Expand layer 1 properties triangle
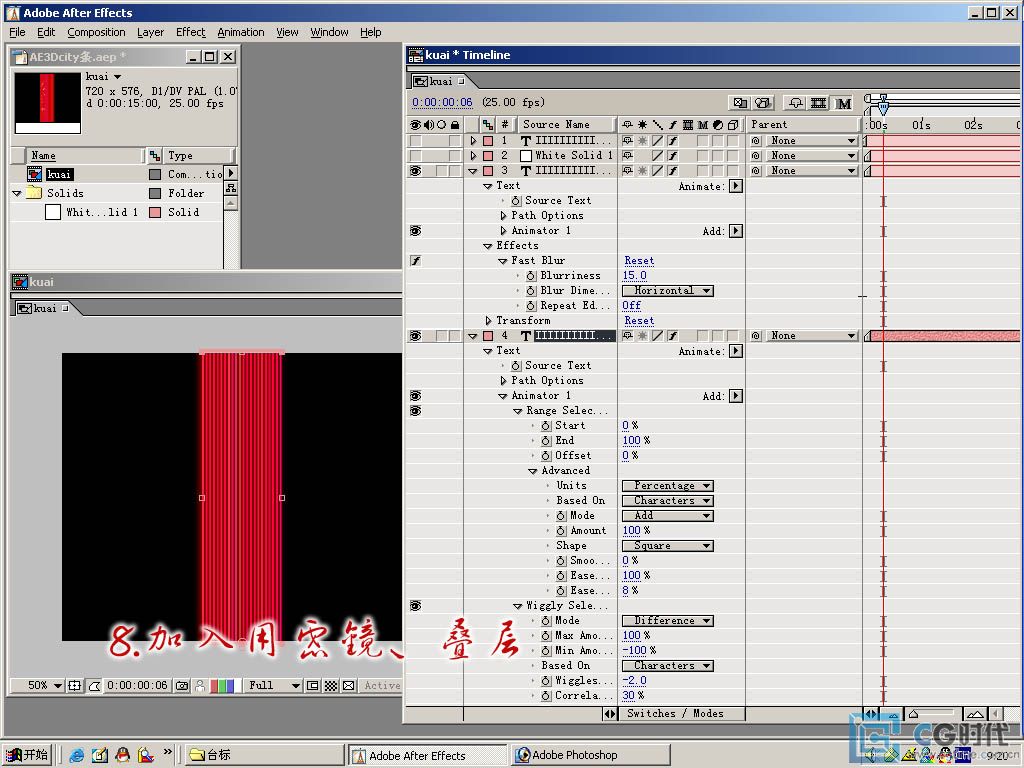The width and height of the screenshot is (1024, 768). pyautogui.click(x=473, y=140)
